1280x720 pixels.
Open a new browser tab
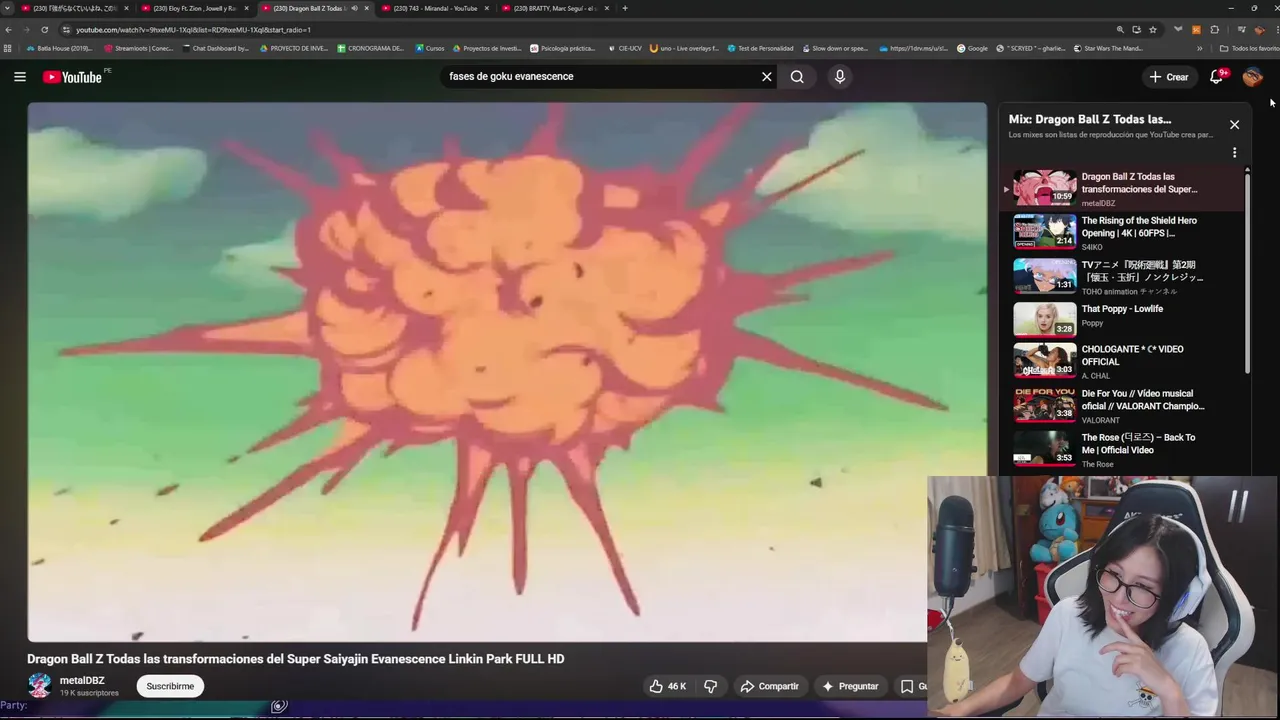click(x=625, y=8)
